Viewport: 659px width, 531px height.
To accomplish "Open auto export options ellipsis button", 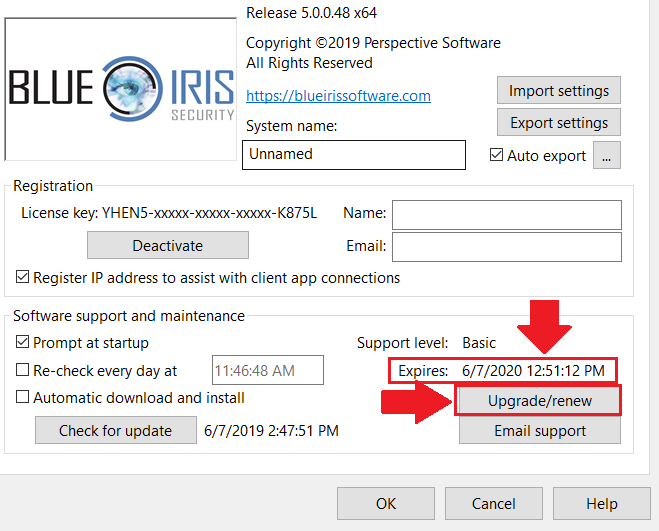I will coord(606,155).
